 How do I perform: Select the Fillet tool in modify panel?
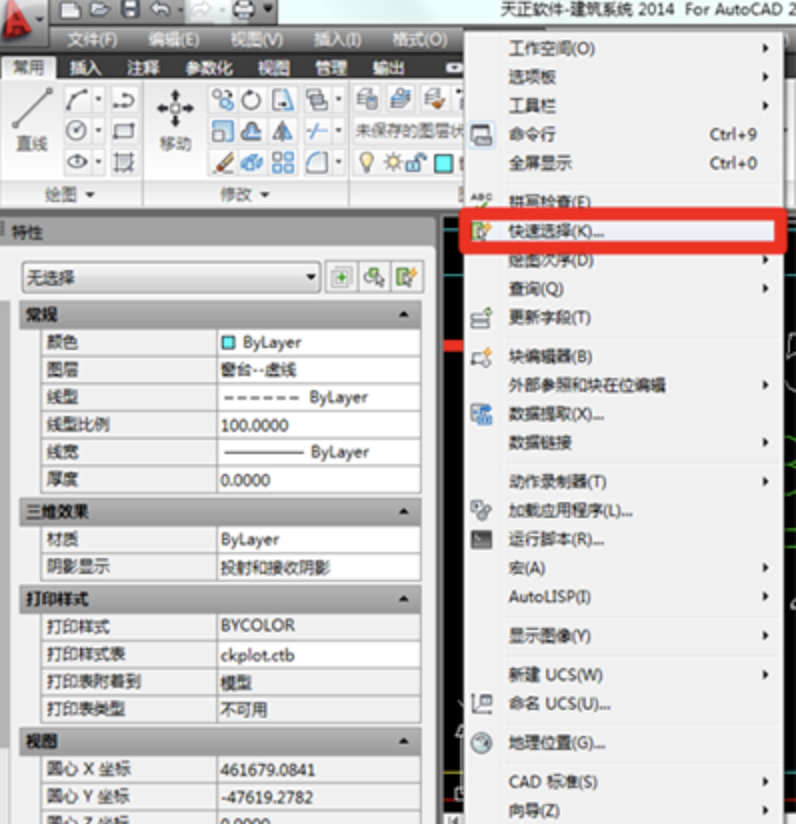[x=317, y=162]
